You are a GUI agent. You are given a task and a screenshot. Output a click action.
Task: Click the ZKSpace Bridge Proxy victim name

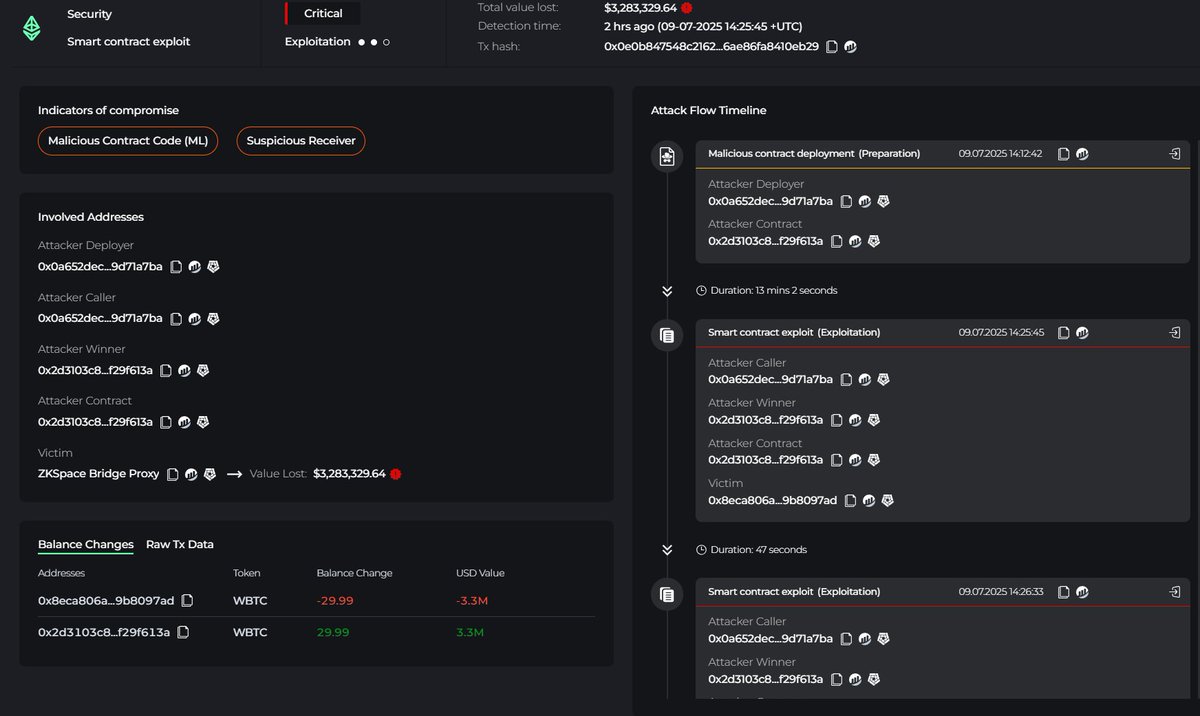[98, 474]
